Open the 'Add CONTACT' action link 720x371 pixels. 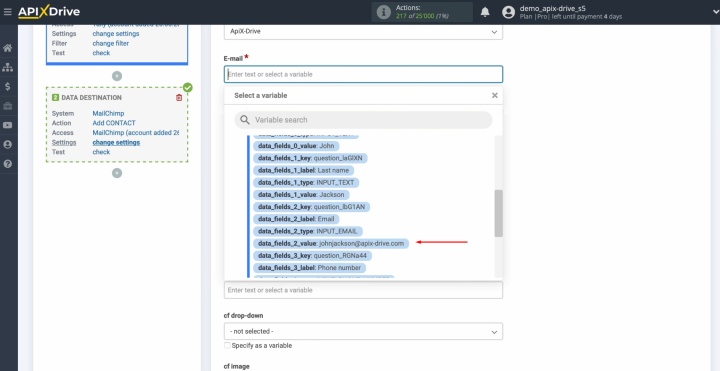click(114, 123)
